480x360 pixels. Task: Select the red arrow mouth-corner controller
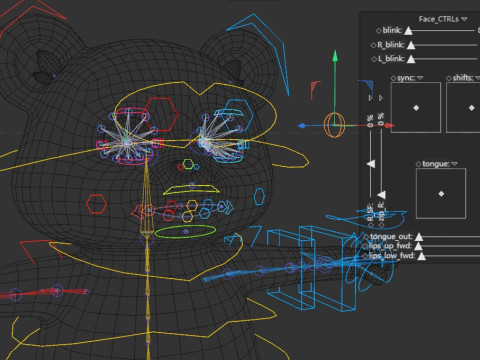pyautogui.click(x=137, y=212)
